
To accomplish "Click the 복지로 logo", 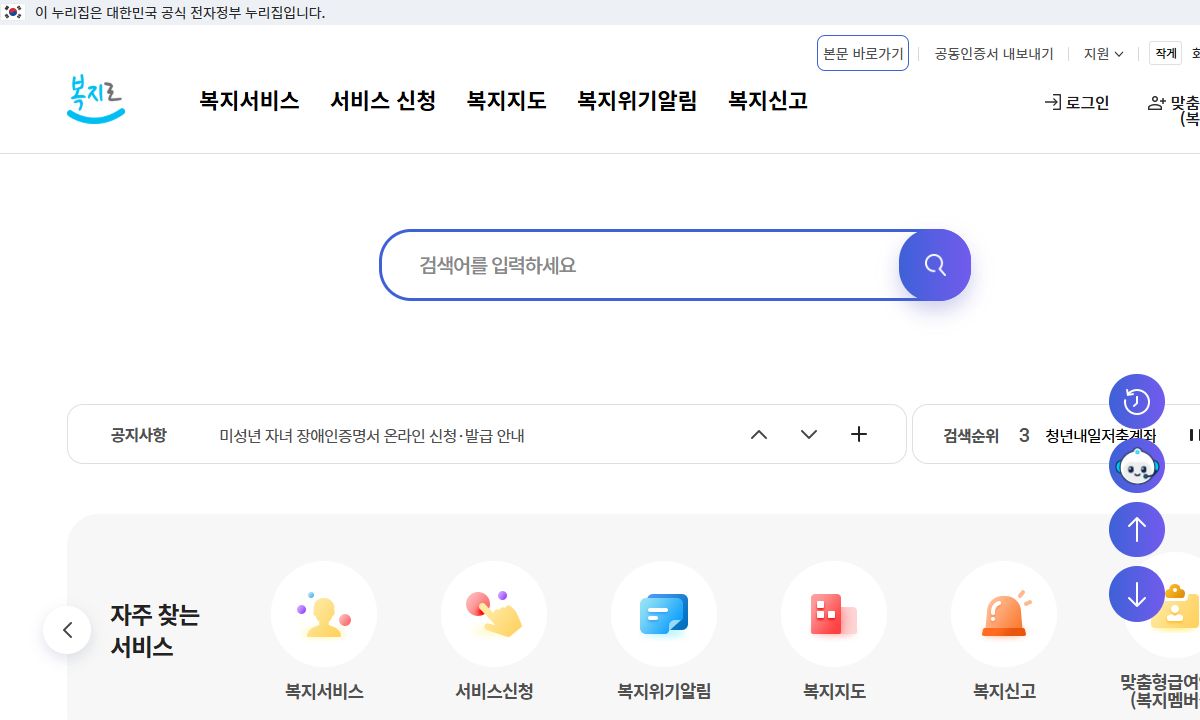I will [x=96, y=99].
